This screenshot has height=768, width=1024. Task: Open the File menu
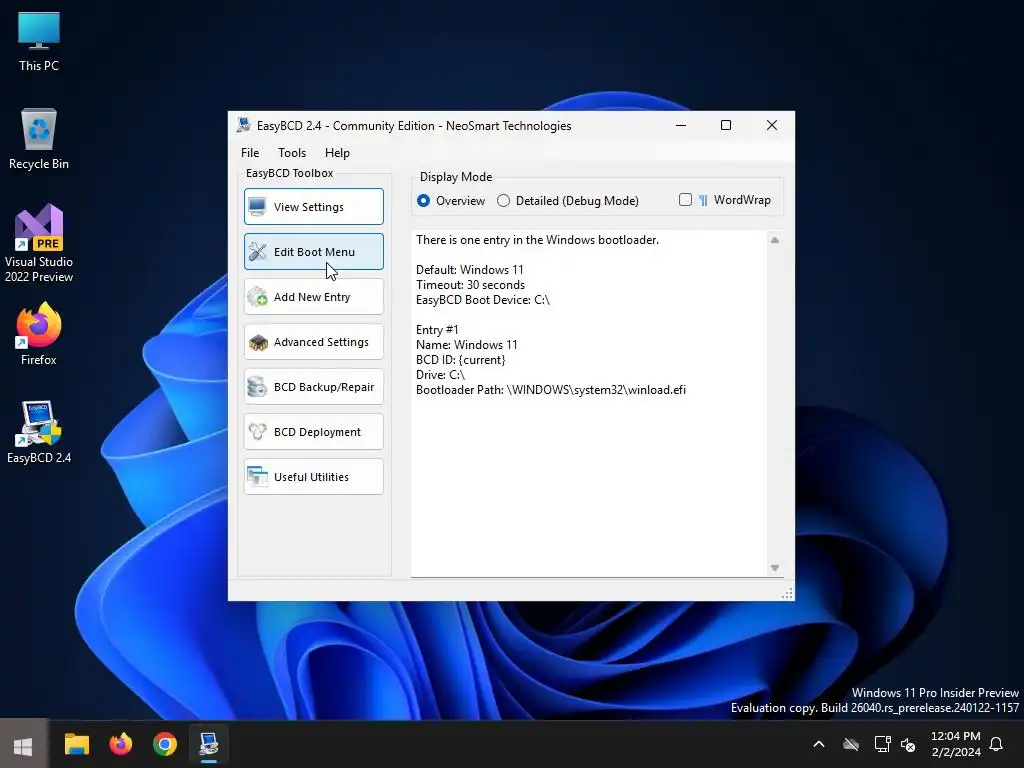(249, 153)
